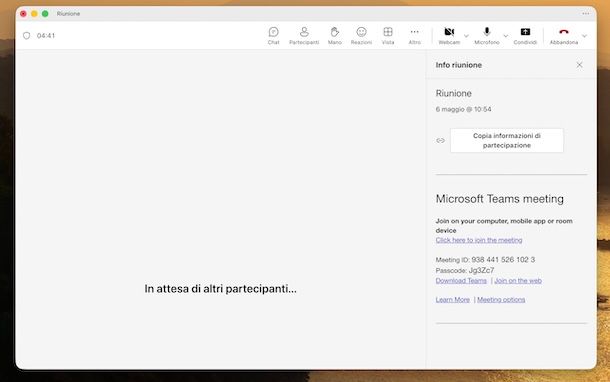Open the Chat panel
Image resolution: width=610 pixels, height=382 pixels.
273,35
